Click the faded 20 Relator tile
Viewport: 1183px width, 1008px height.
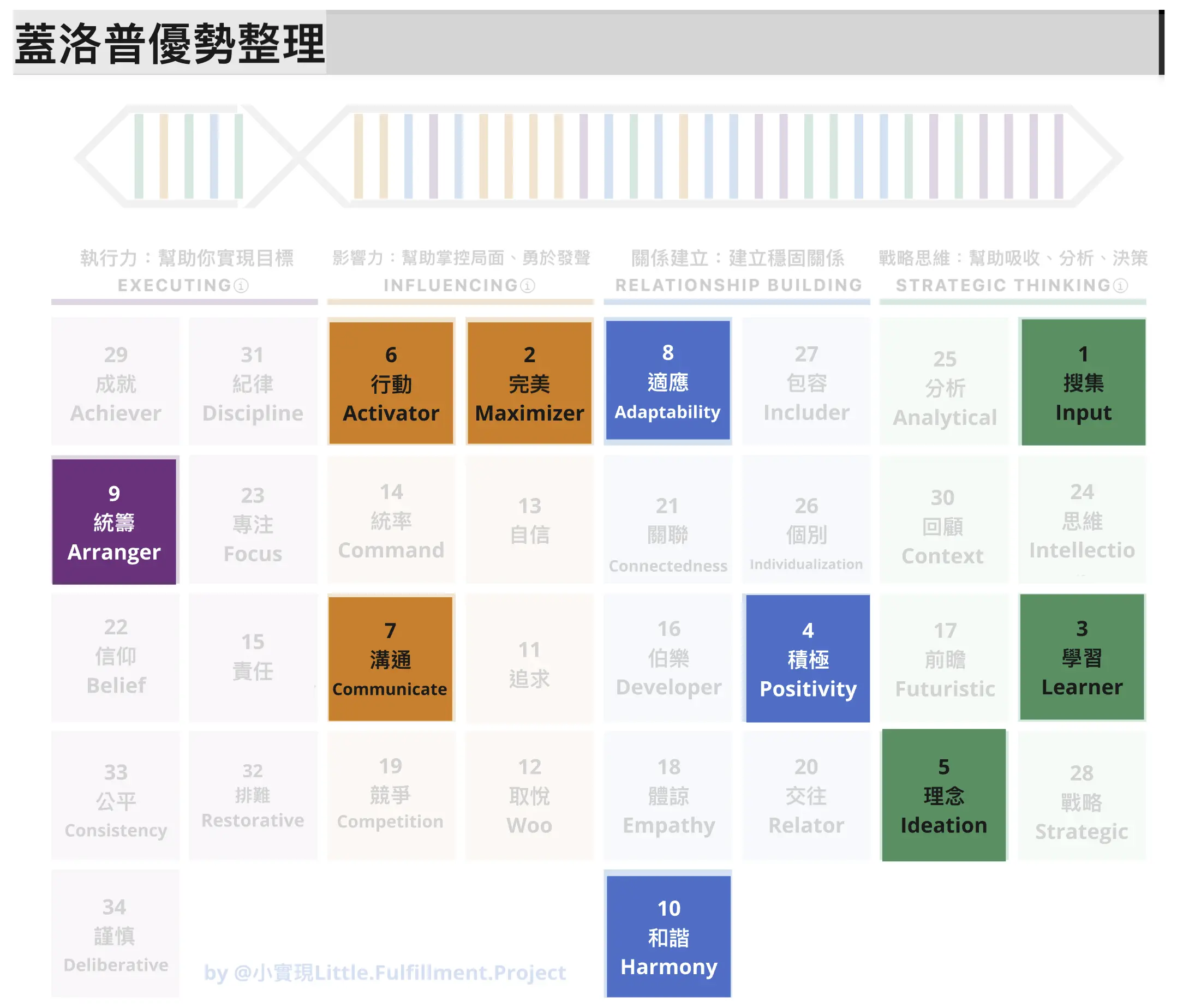point(806,796)
